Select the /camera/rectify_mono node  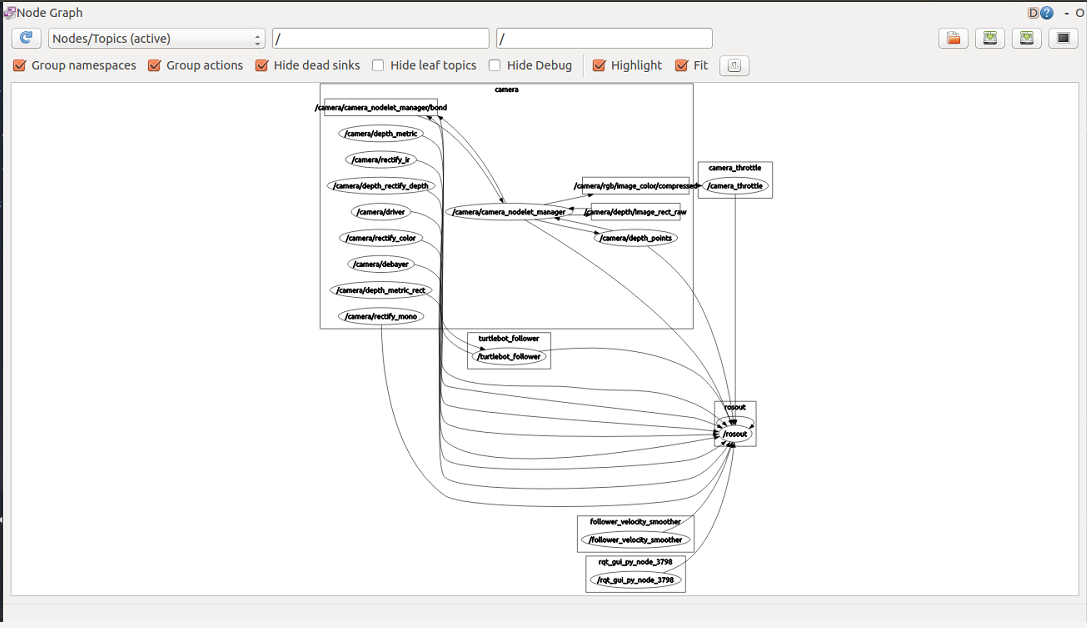click(x=381, y=316)
